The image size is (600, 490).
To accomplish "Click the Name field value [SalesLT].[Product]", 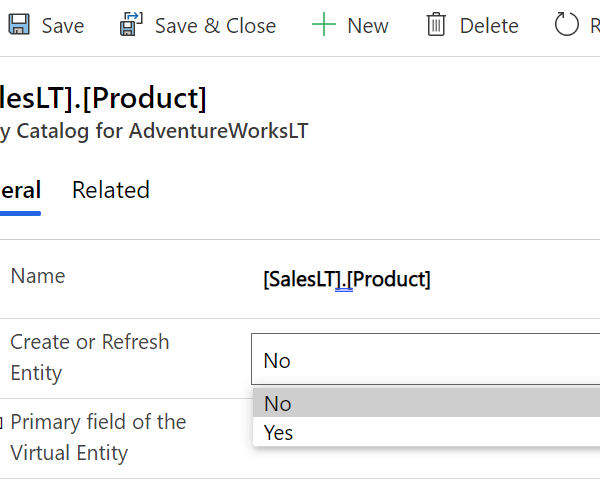I will pyautogui.click(x=347, y=279).
